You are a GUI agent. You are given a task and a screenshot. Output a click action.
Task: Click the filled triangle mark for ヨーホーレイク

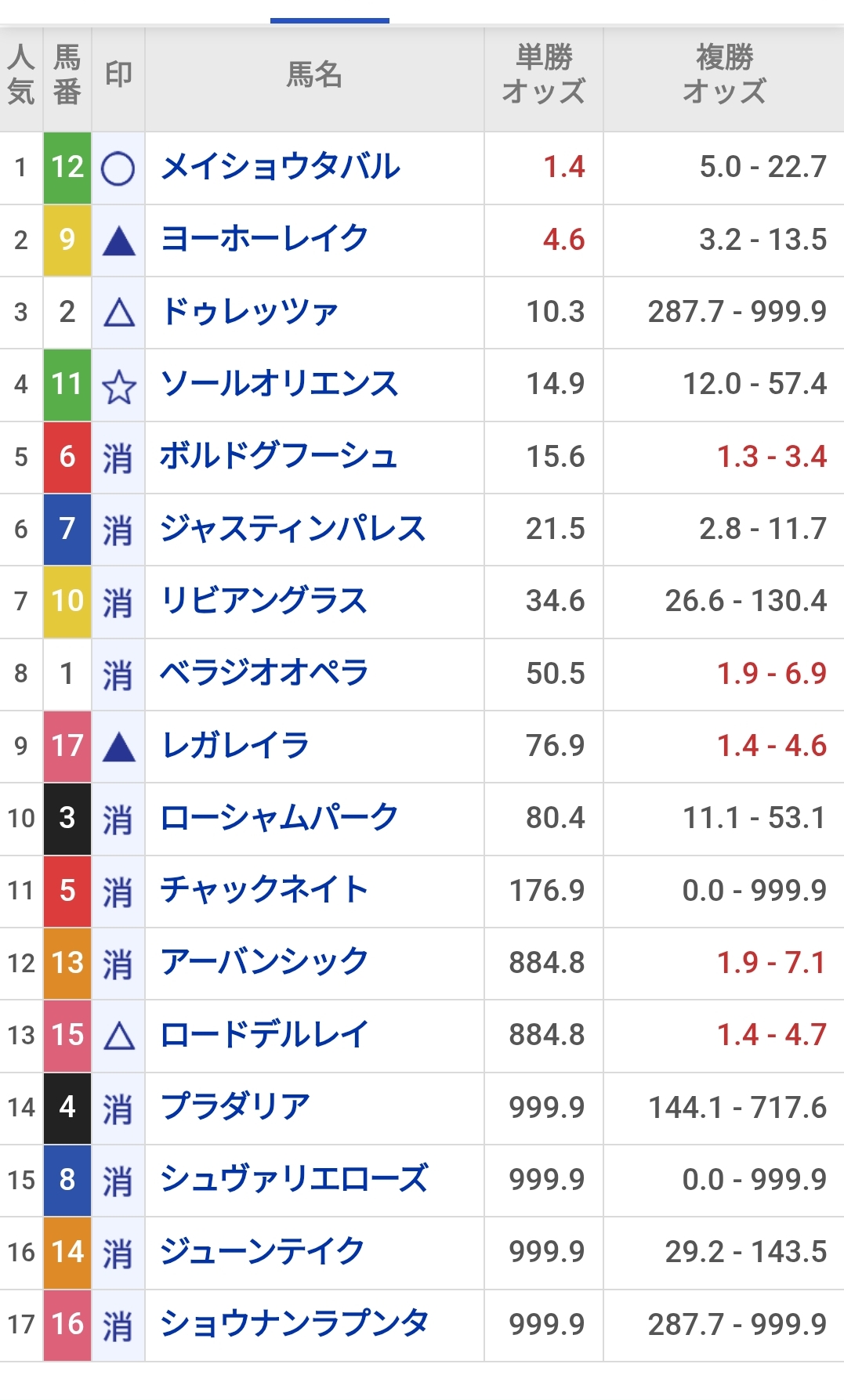tap(119, 241)
